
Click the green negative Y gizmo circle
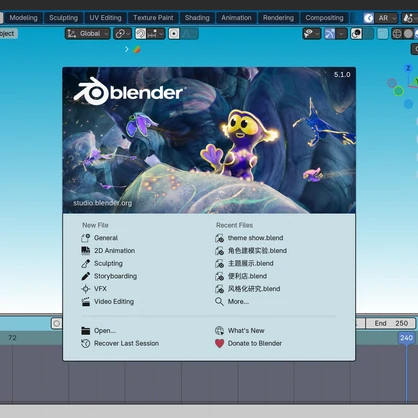(x=398, y=91)
